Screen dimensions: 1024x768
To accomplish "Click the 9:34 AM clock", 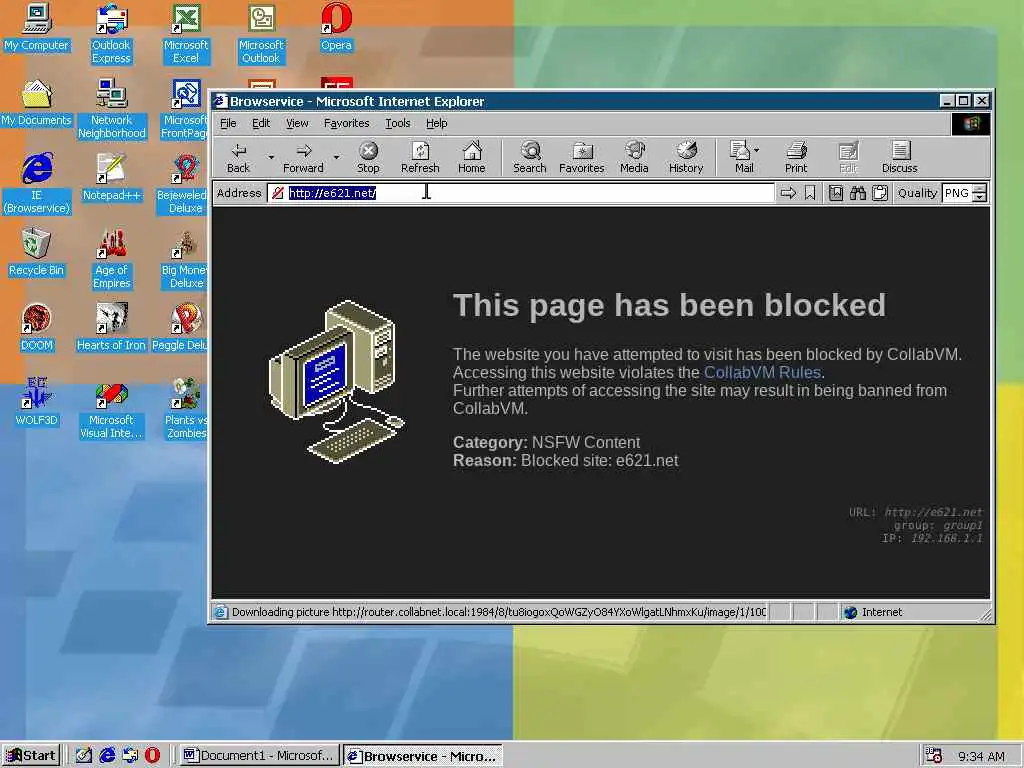I will pos(982,756).
